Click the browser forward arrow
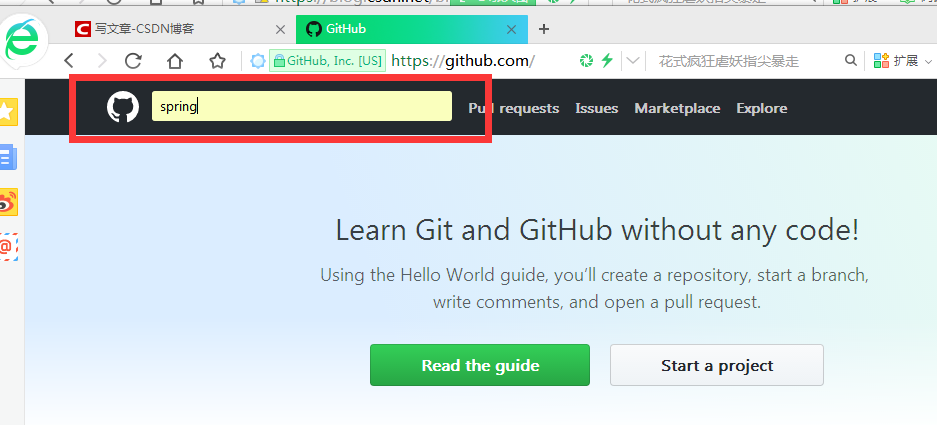 (x=102, y=60)
